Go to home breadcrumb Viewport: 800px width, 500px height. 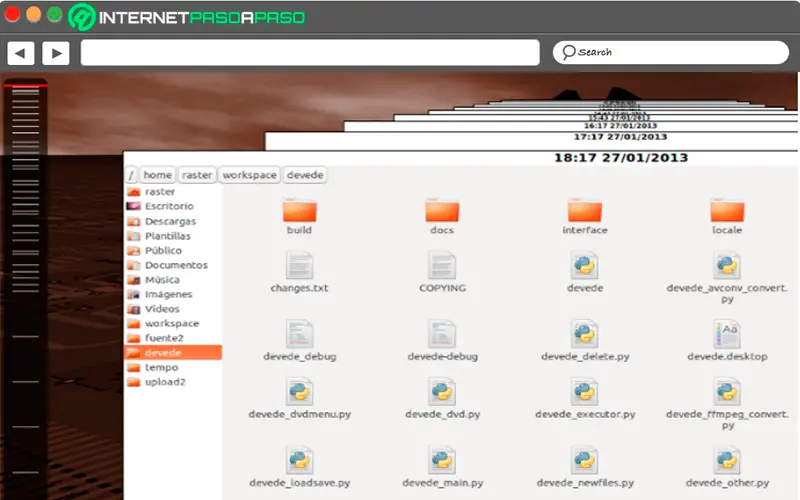point(157,175)
